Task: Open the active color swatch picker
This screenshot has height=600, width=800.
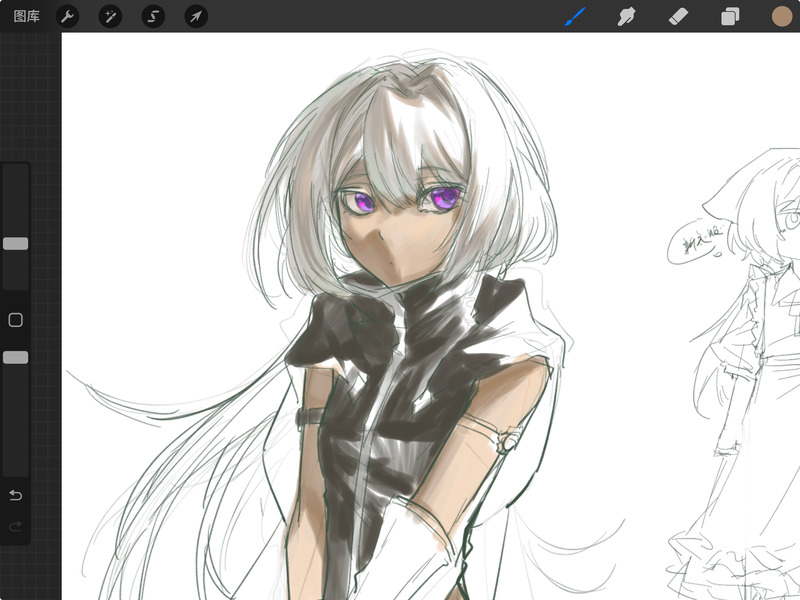Action: tap(782, 16)
